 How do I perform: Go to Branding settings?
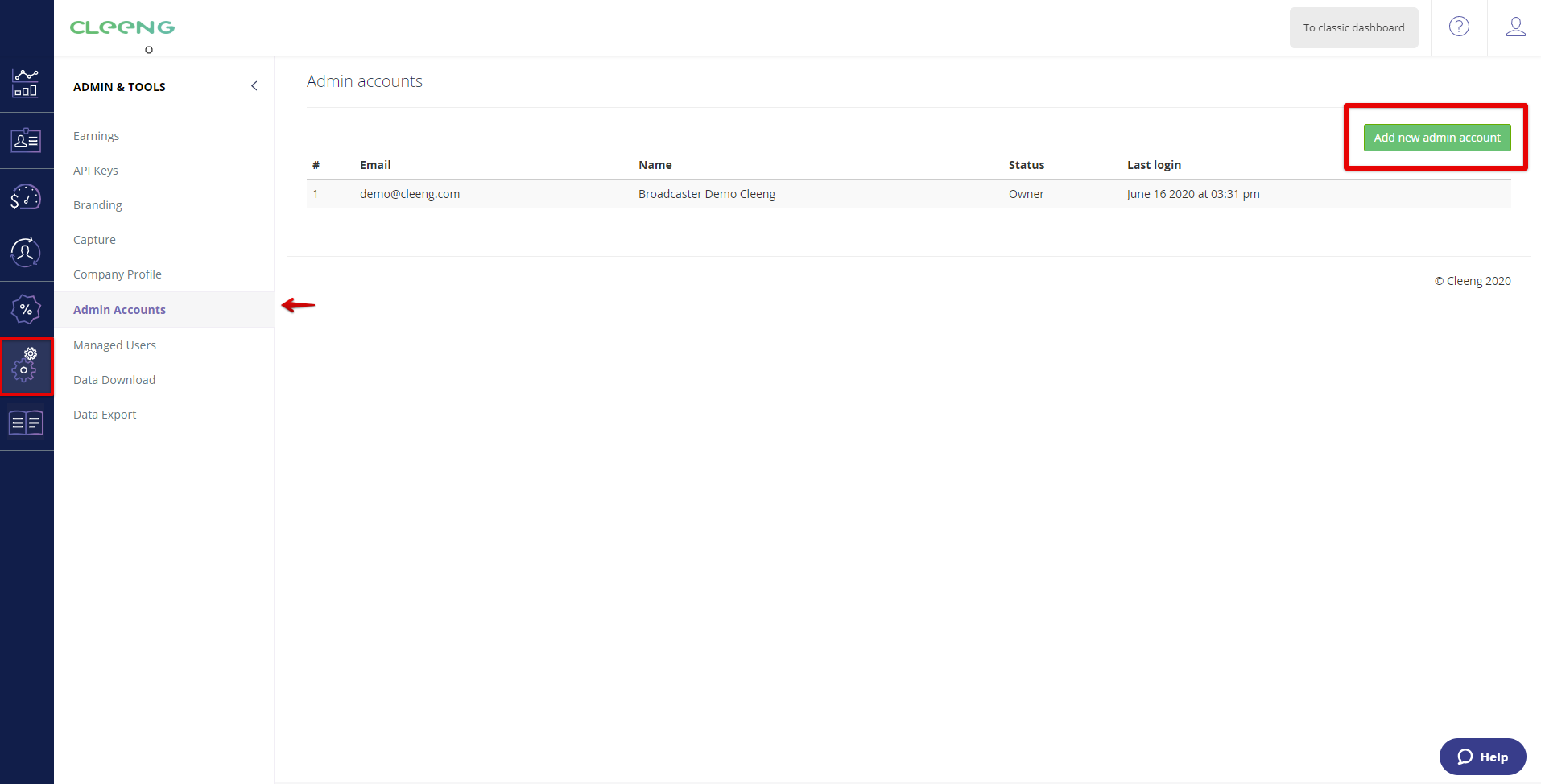[x=97, y=205]
